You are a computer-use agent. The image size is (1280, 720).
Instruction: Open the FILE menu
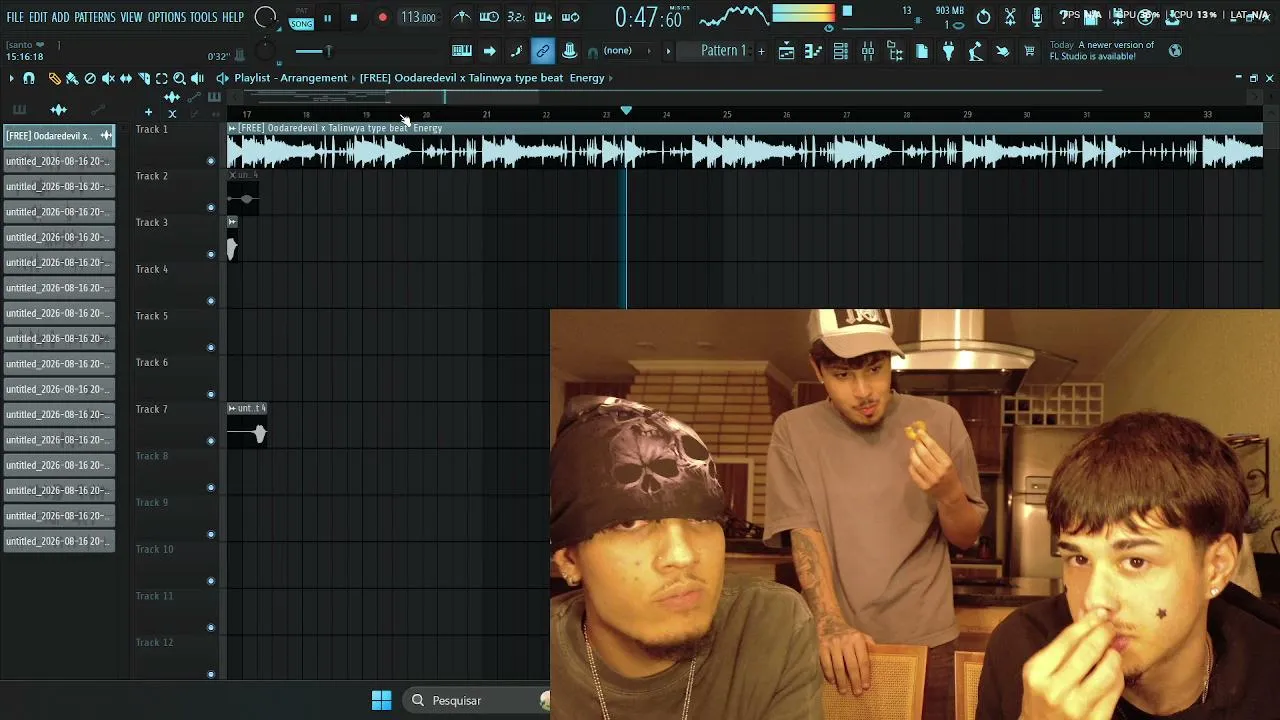(15, 18)
